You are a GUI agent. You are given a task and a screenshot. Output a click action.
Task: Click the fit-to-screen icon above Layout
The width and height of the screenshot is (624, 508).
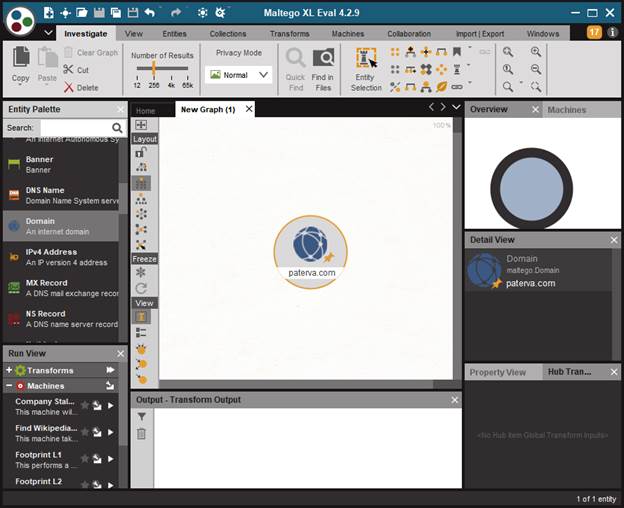point(141,125)
